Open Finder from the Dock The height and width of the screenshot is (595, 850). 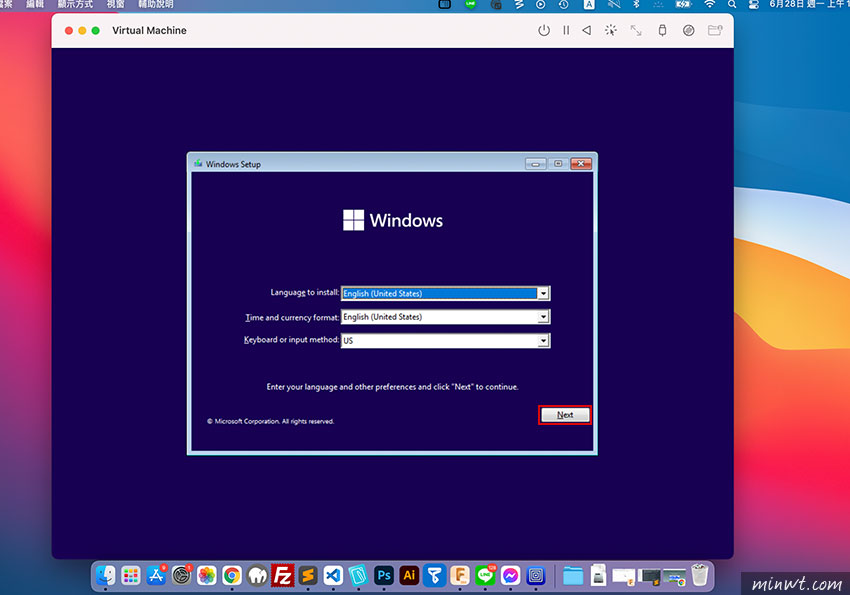(105, 575)
